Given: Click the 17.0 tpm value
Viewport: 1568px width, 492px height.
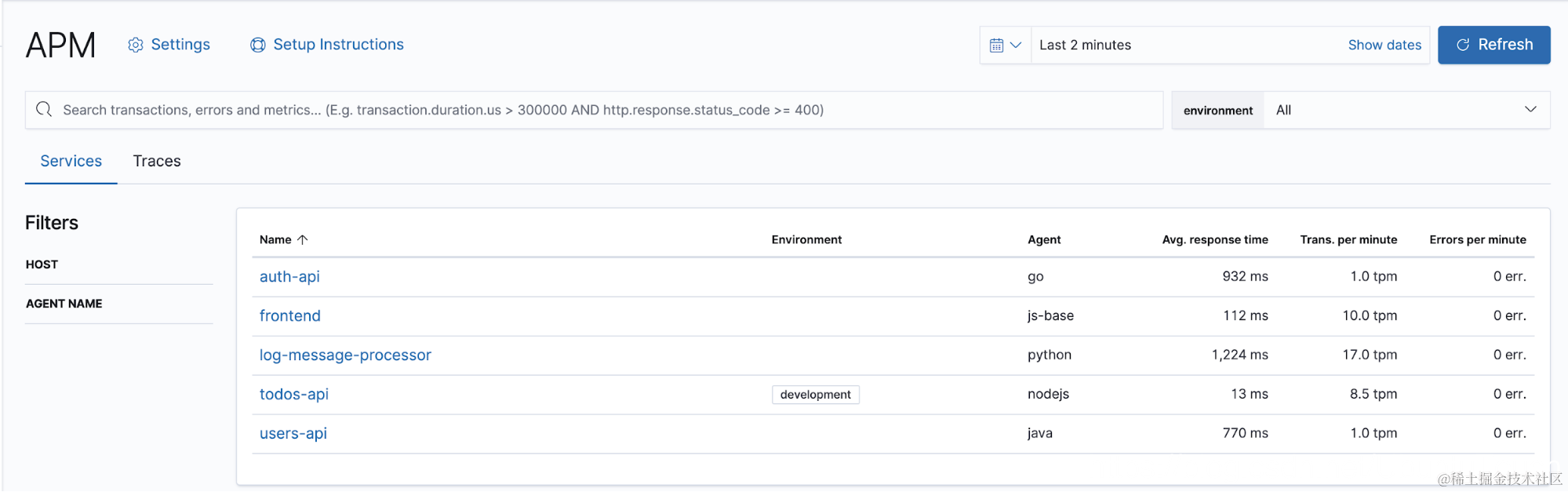Looking at the screenshot, I should [1370, 355].
